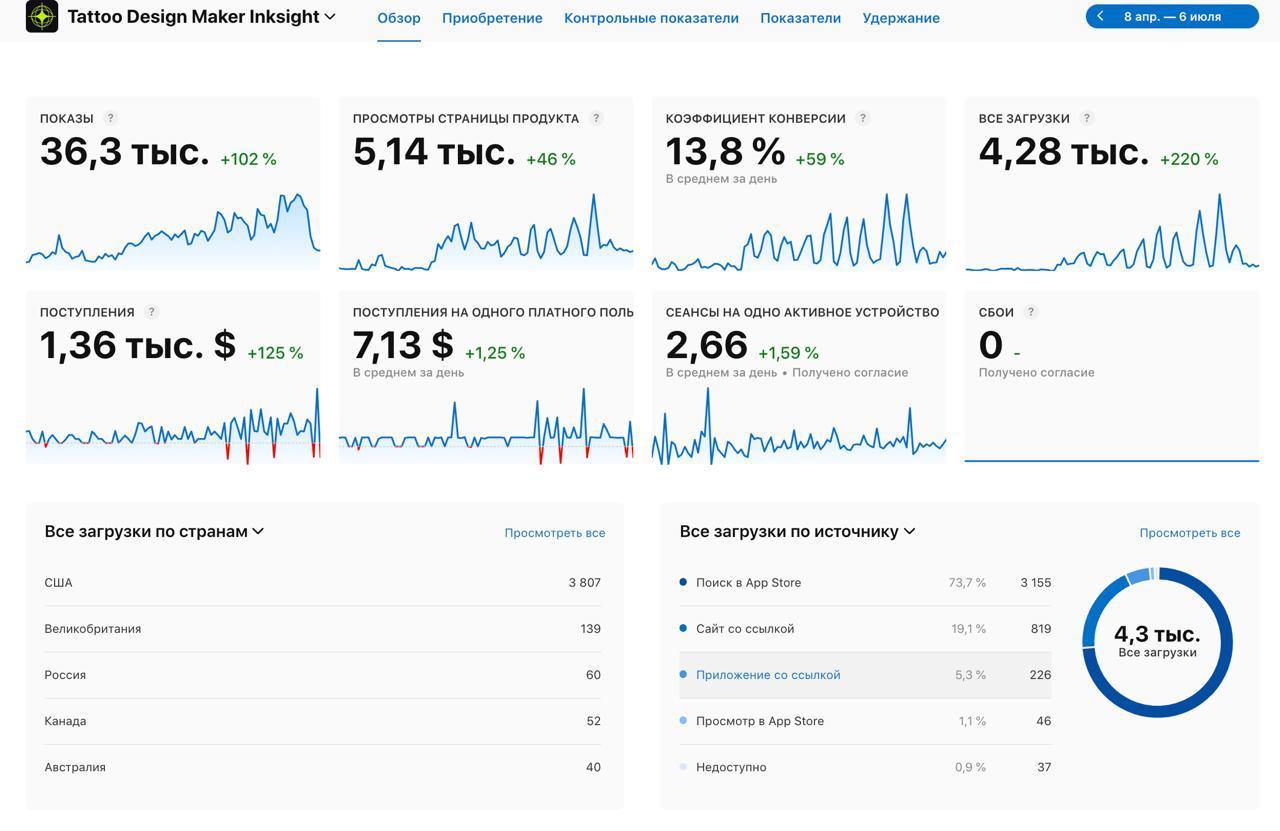Click the Tattoo Design Maker app icon

click(x=40, y=16)
